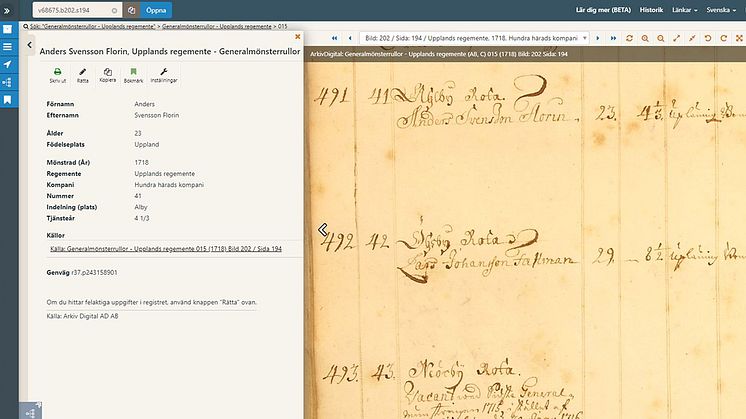Go to the next image arrow
The height and width of the screenshot is (419, 746).
tap(598, 38)
